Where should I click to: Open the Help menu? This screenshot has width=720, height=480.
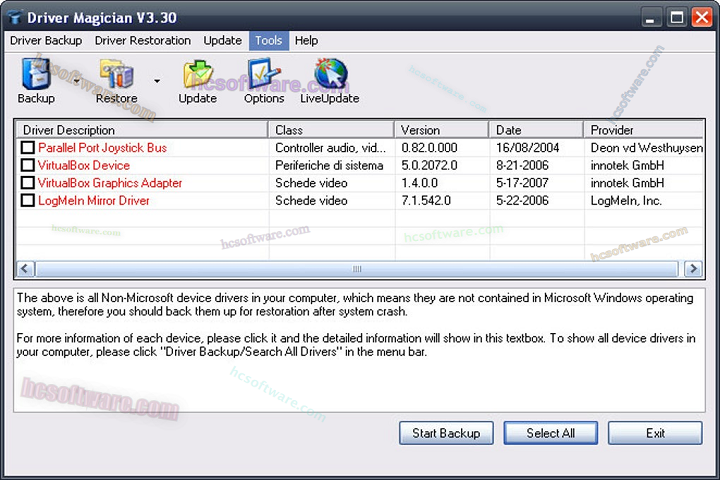point(306,40)
